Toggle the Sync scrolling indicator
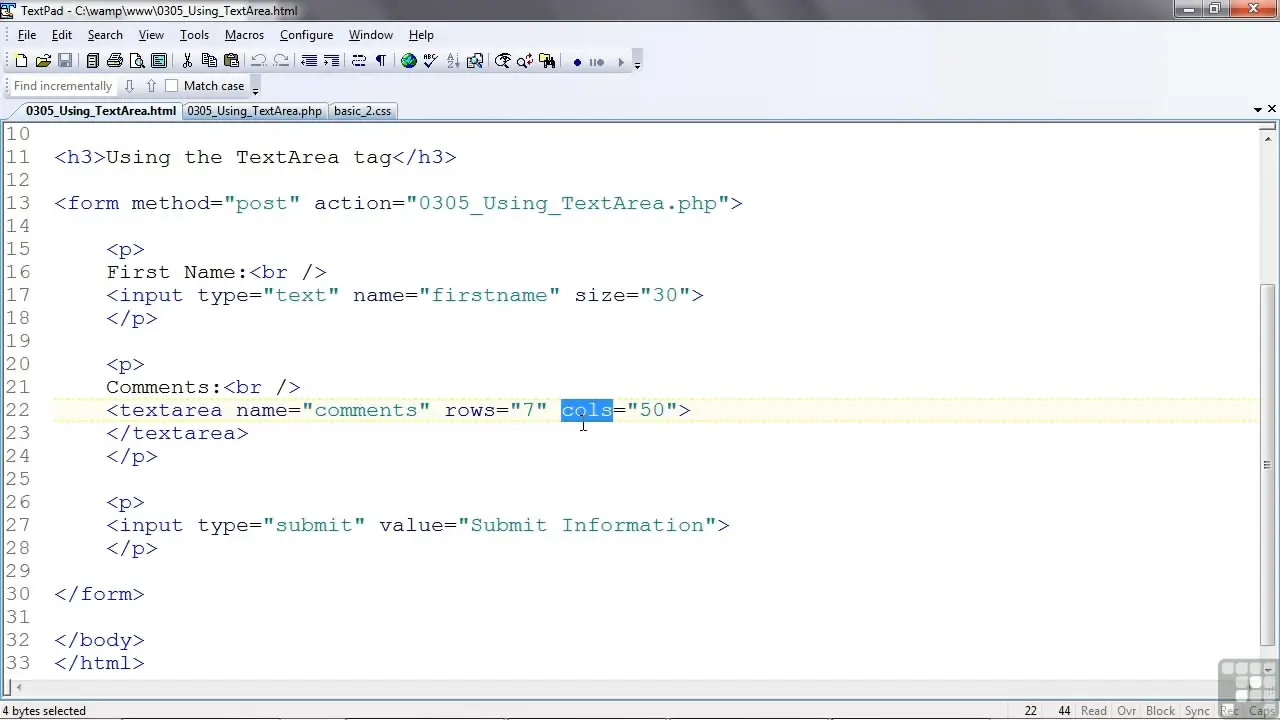This screenshot has height=720, width=1280. pos(1197,711)
